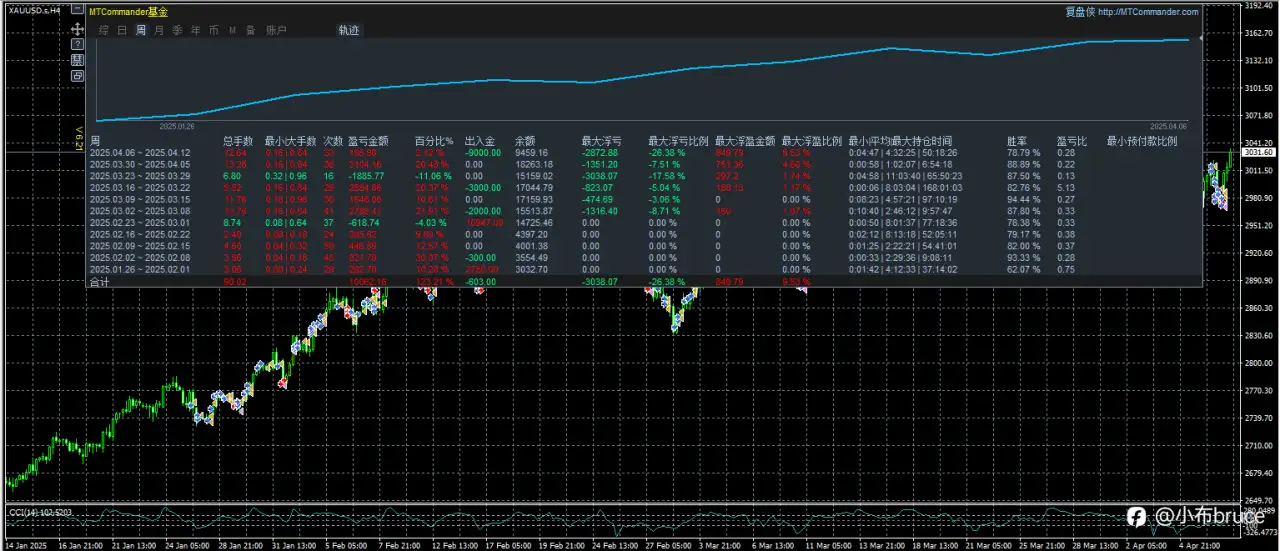Open the 账户 account tab
The height and width of the screenshot is (551, 1280).
click(x=276, y=30)
